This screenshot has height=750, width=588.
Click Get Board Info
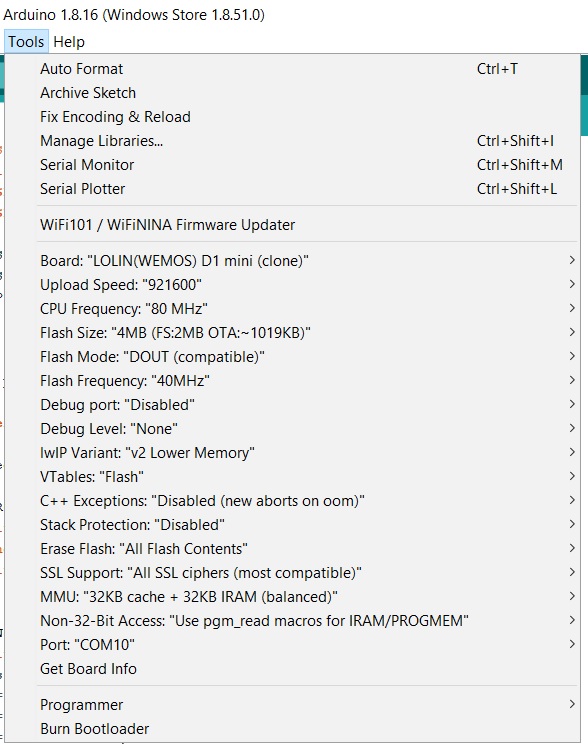point(292,668)
